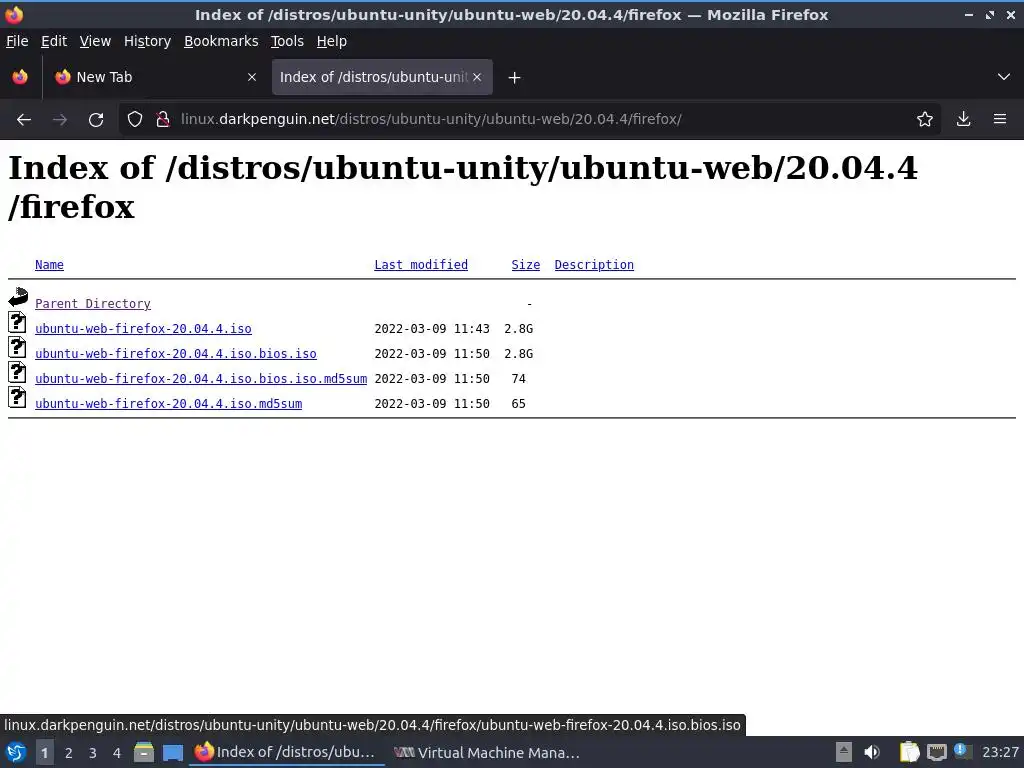Open the clipboard manager tray icon
The width and height of the screenshot is (1024, 768).
(x=909, y=752)
